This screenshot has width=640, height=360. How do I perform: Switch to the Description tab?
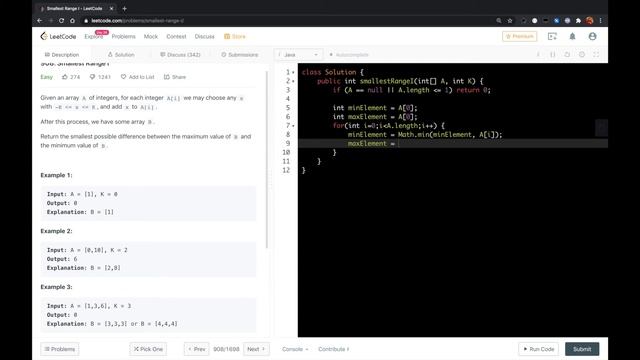tap(62, 55)
